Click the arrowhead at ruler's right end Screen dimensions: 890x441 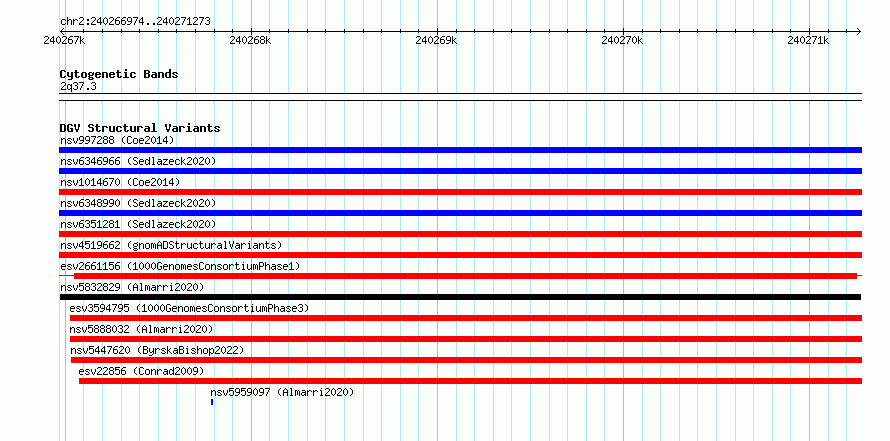(859, 31)
